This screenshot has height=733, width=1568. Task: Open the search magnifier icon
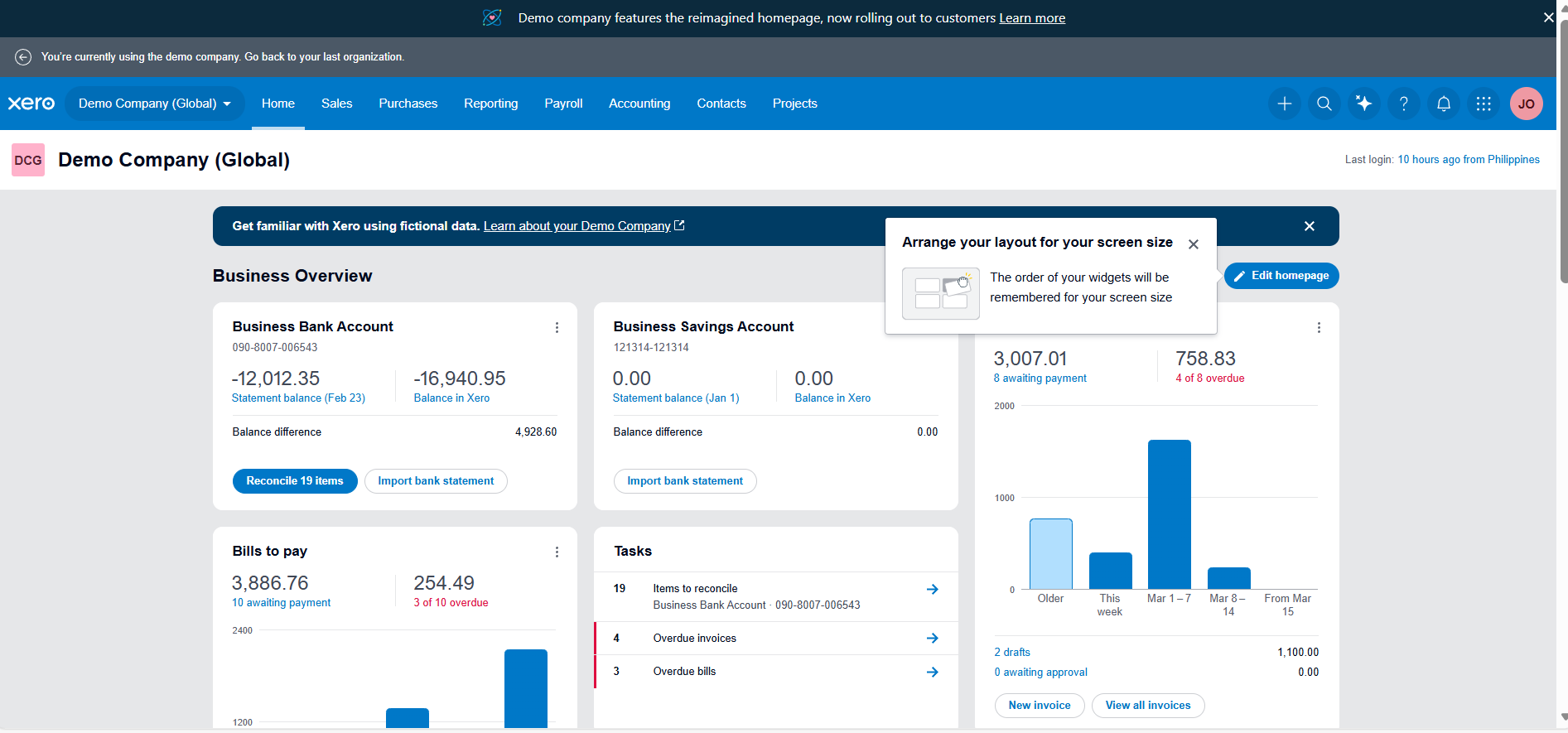1324,104
